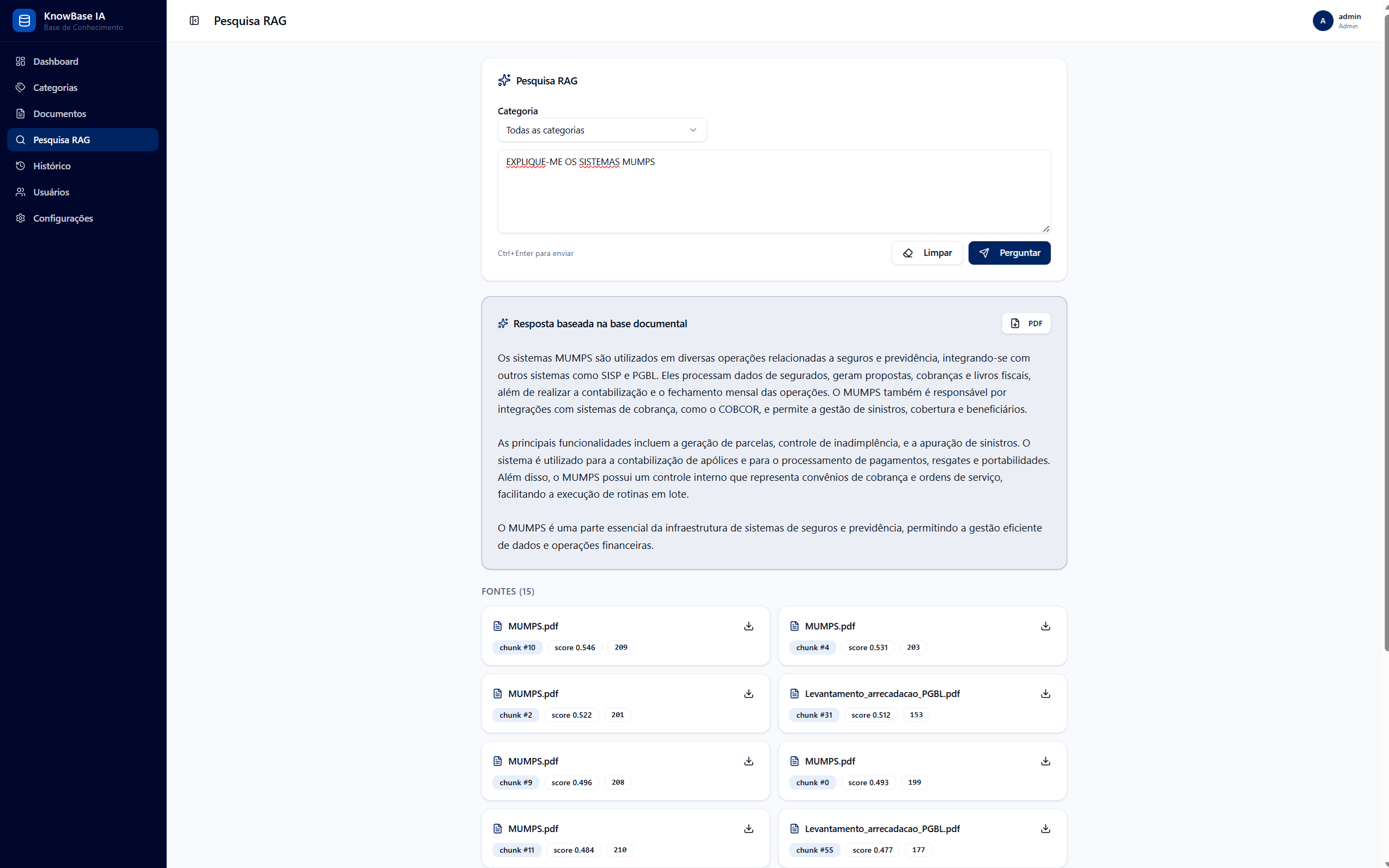The height and width of the screenshot is (868, 1389).
Task: Expand the Categoria dropdown 'Todas as categorias'
Action: tap(602, 130)
